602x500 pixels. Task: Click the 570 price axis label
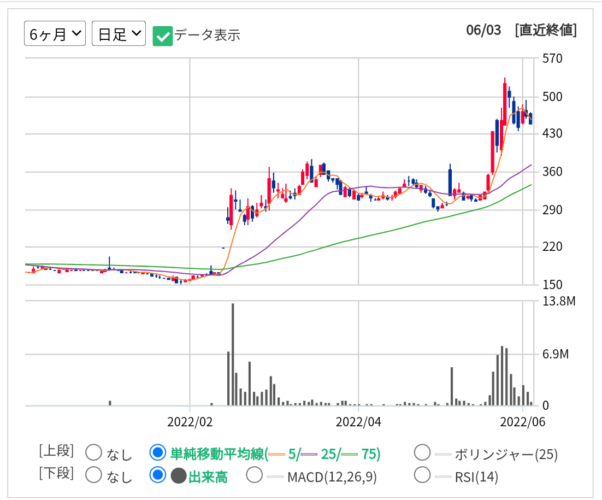pyautogui.click(x=552, y=59)
